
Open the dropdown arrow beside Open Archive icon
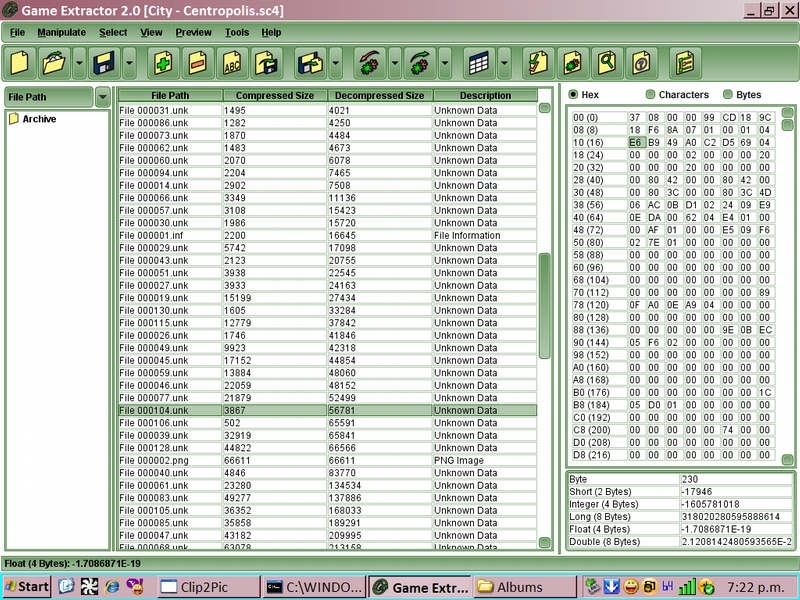tap(80, 63)
